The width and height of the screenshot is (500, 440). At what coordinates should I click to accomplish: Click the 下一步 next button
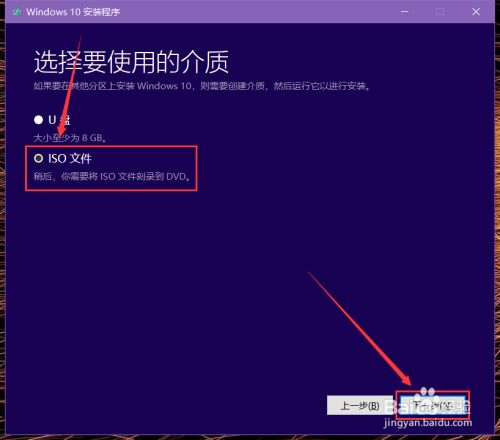[433, 405]
